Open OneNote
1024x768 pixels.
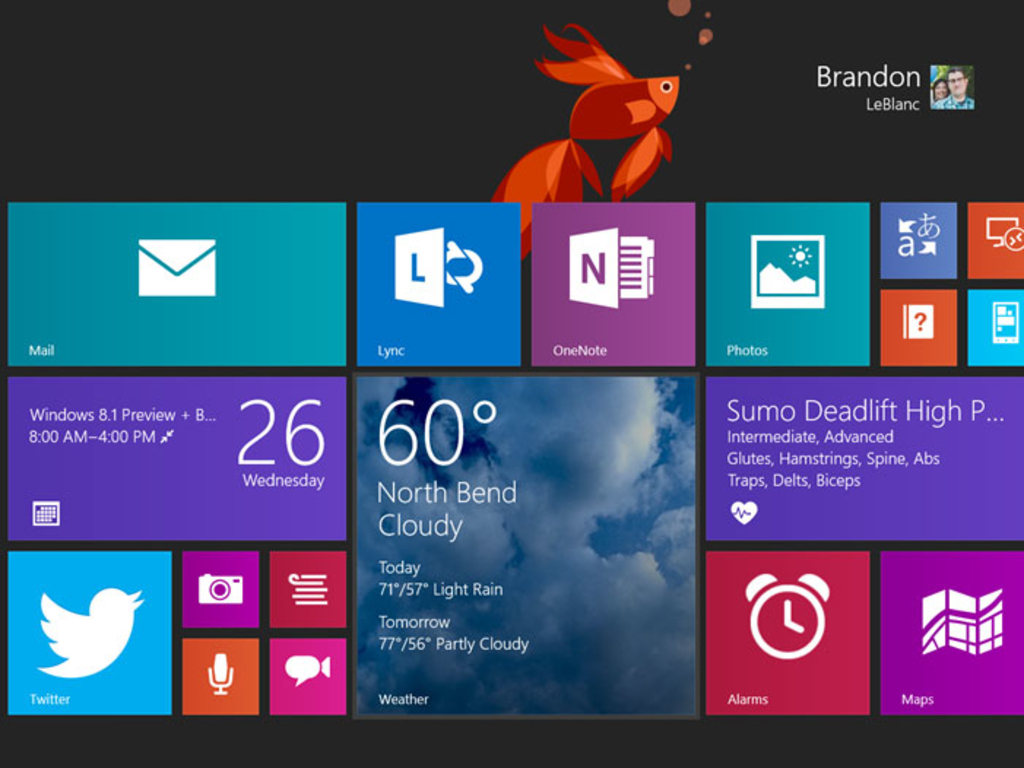[x=612, y=283]
